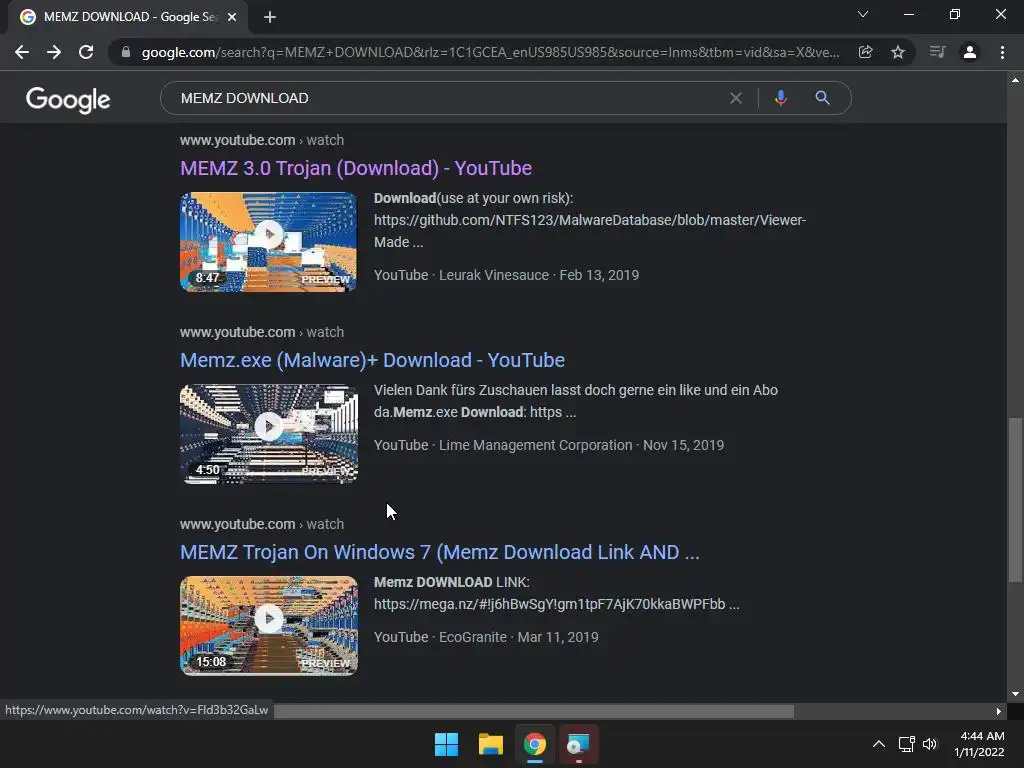Image resolution: width=1024 pixels, height=768 pixels.
Task: Click the github.com NTFS123 MalwareDatabase text
Action: (590, 220)
